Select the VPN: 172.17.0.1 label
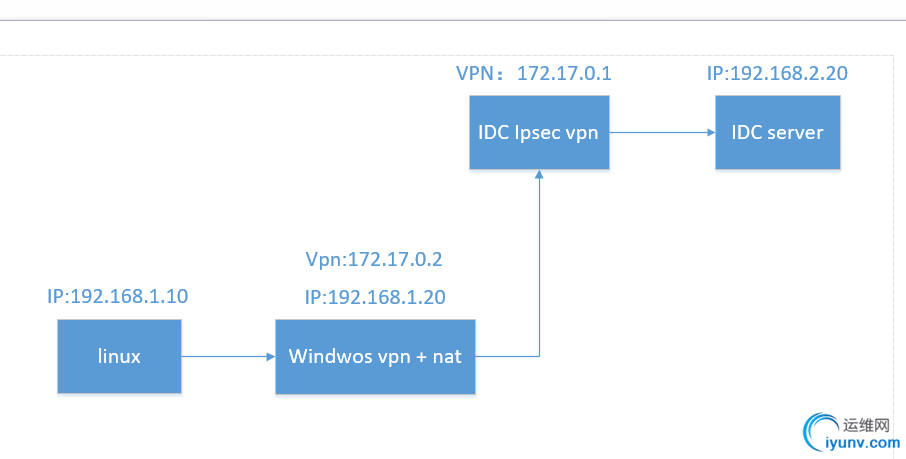The height and width of the screenshot is (459, 906). 533,73
